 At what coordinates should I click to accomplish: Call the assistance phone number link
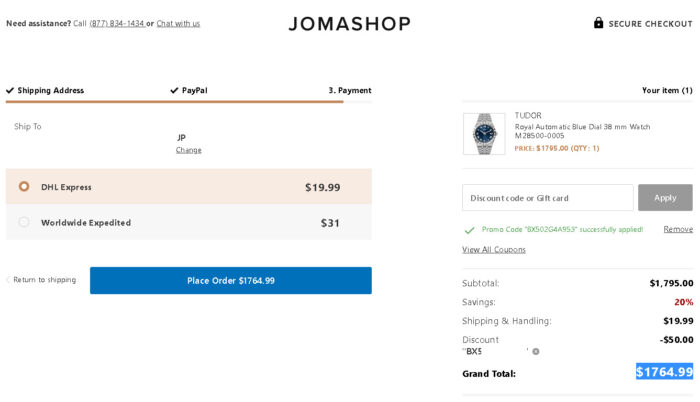[116, 23]
